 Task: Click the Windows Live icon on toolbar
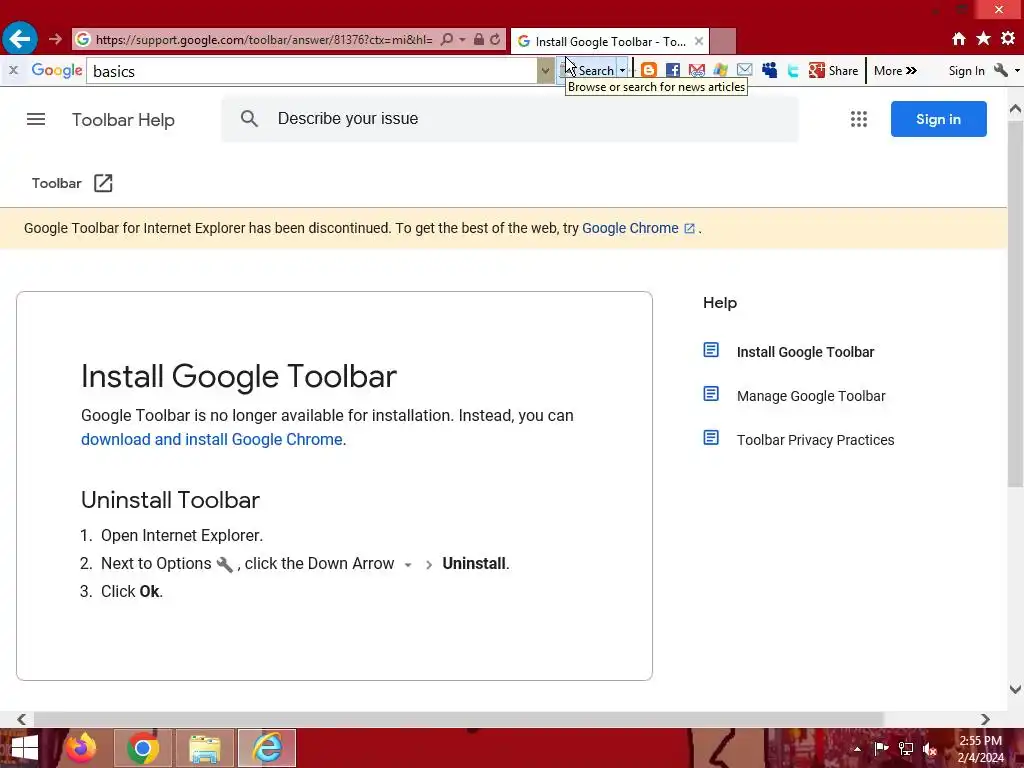720,71
